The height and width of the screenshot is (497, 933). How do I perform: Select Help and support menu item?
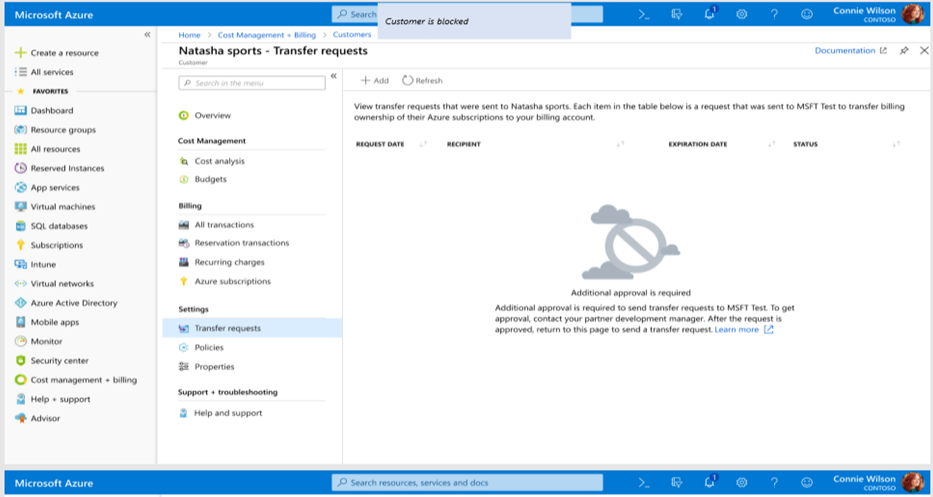(221, 413)
